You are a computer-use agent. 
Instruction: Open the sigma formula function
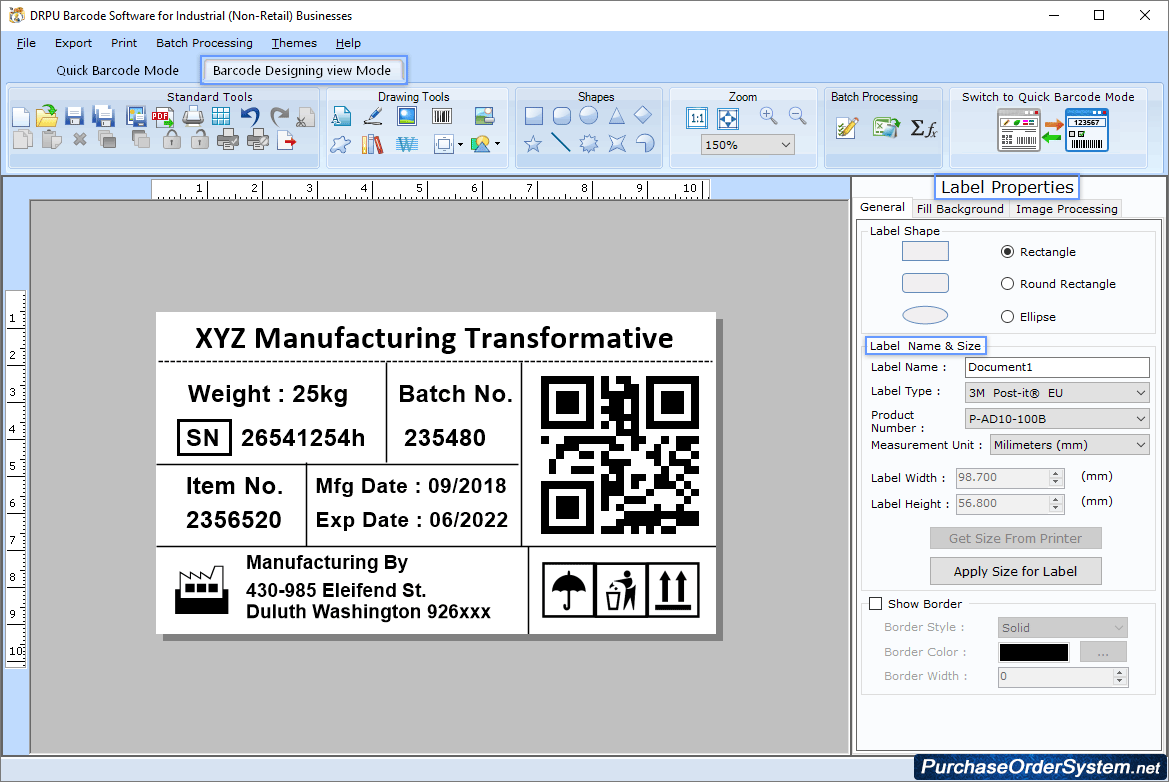tap(924, 128)
